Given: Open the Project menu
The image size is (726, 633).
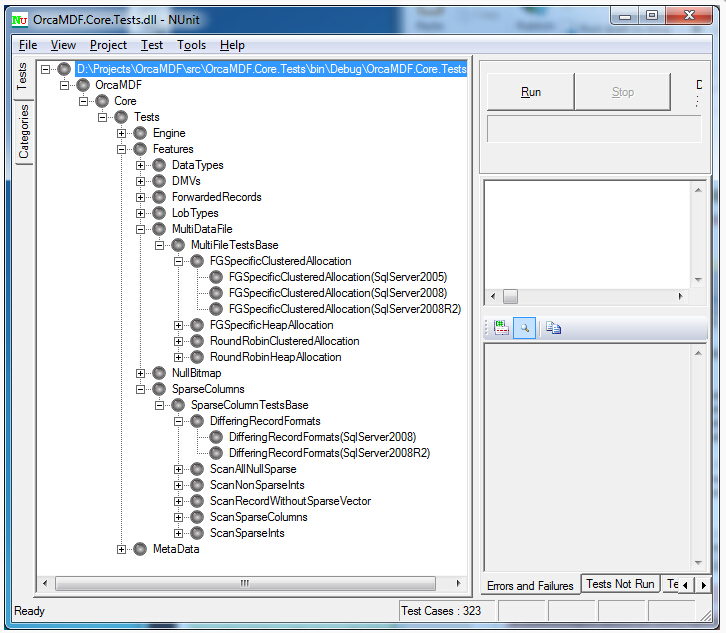Looking at the screenshot, I should click(108, 45).
